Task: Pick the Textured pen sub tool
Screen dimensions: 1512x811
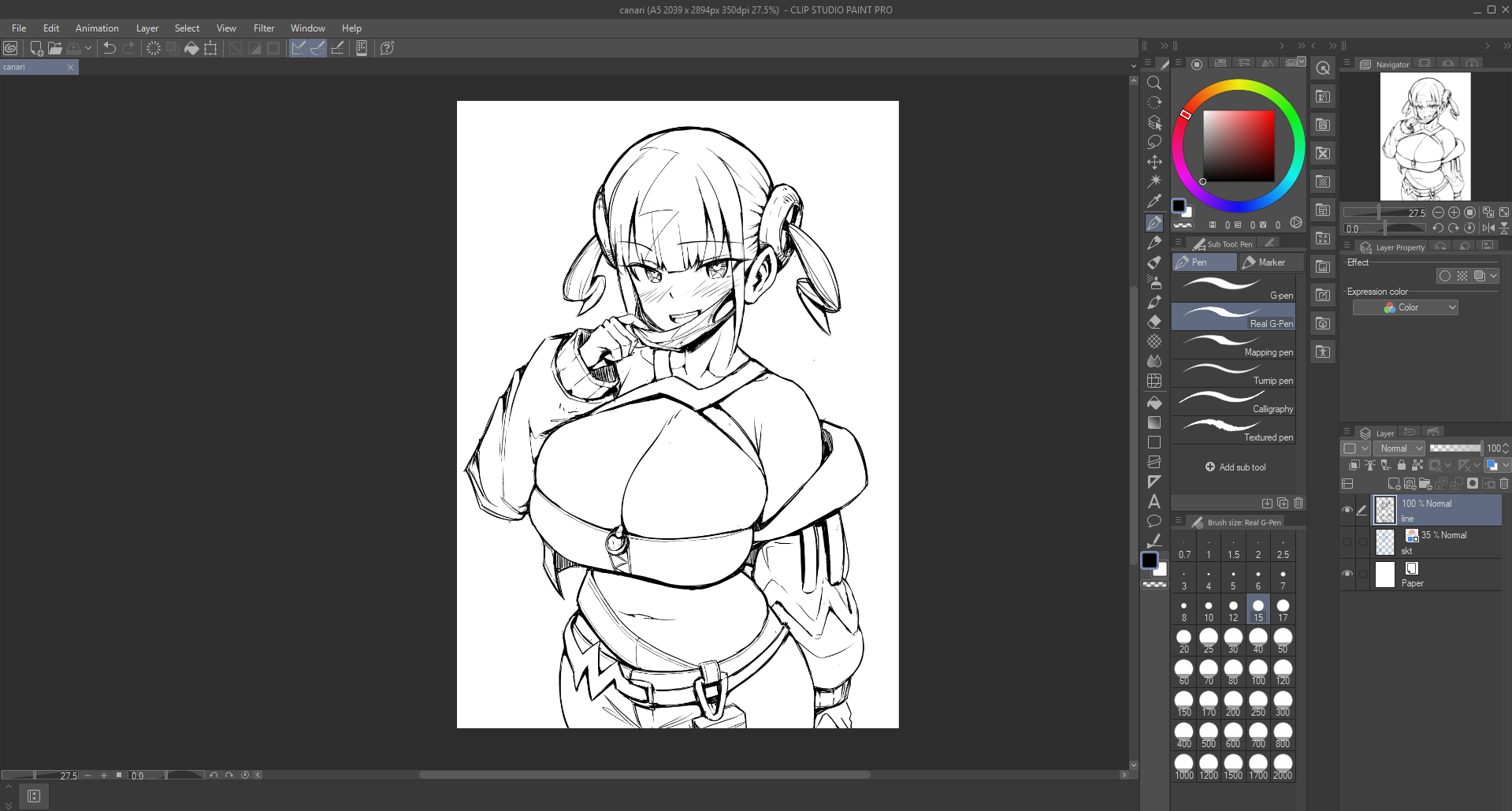Action: [1234, 430]
